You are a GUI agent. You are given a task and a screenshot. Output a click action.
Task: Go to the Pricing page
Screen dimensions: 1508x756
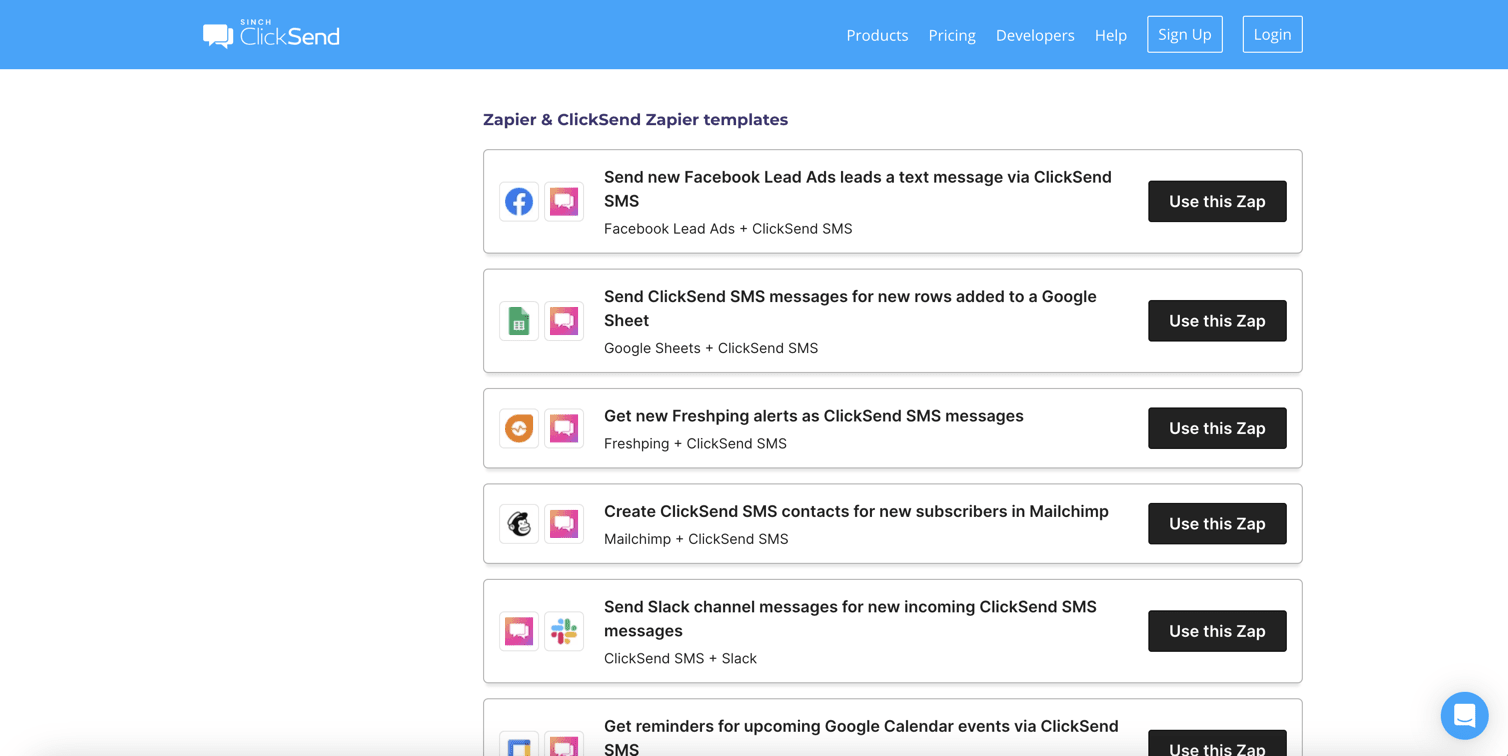point(952,35)
